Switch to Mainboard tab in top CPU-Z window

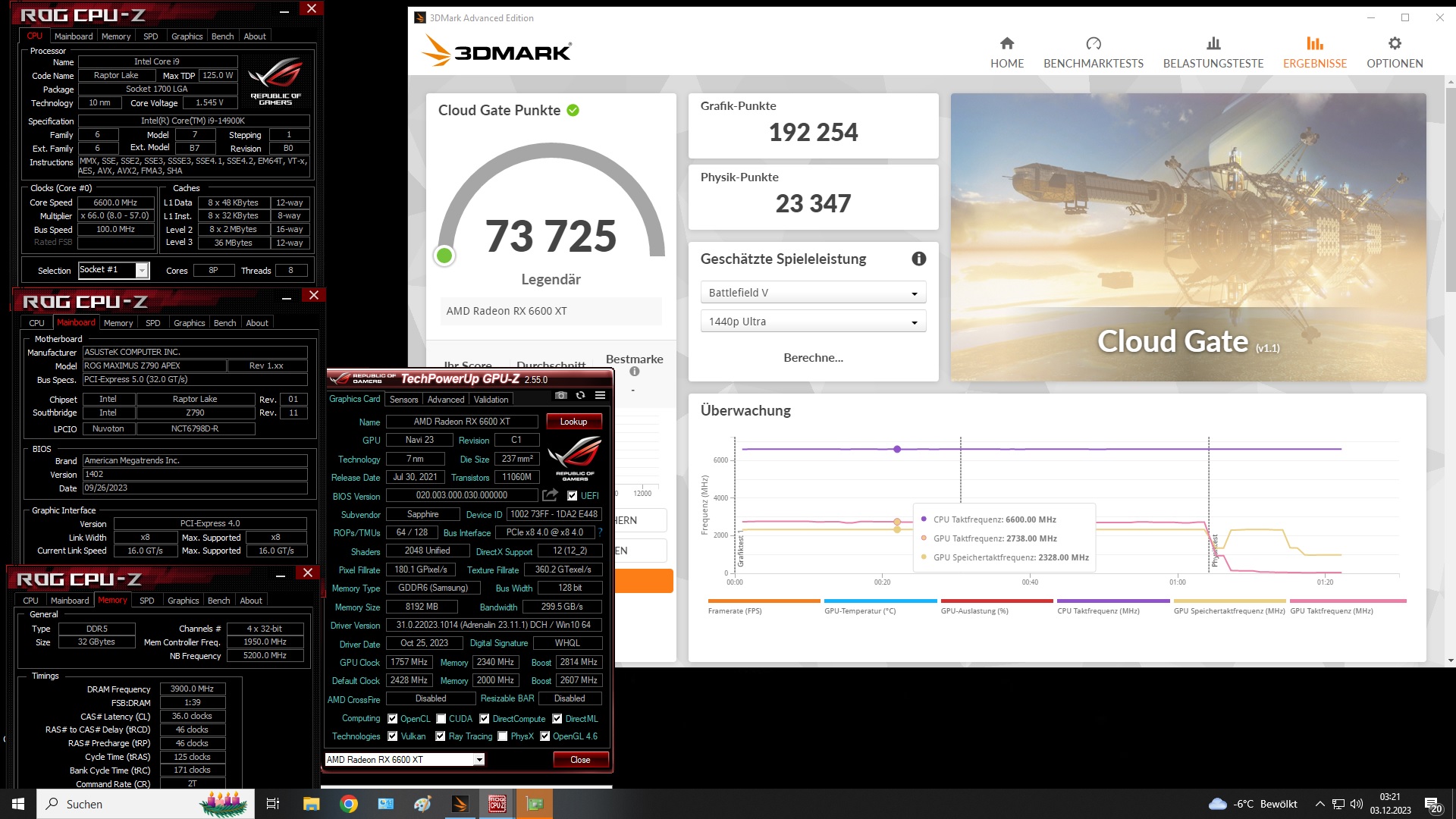point(74,36)
